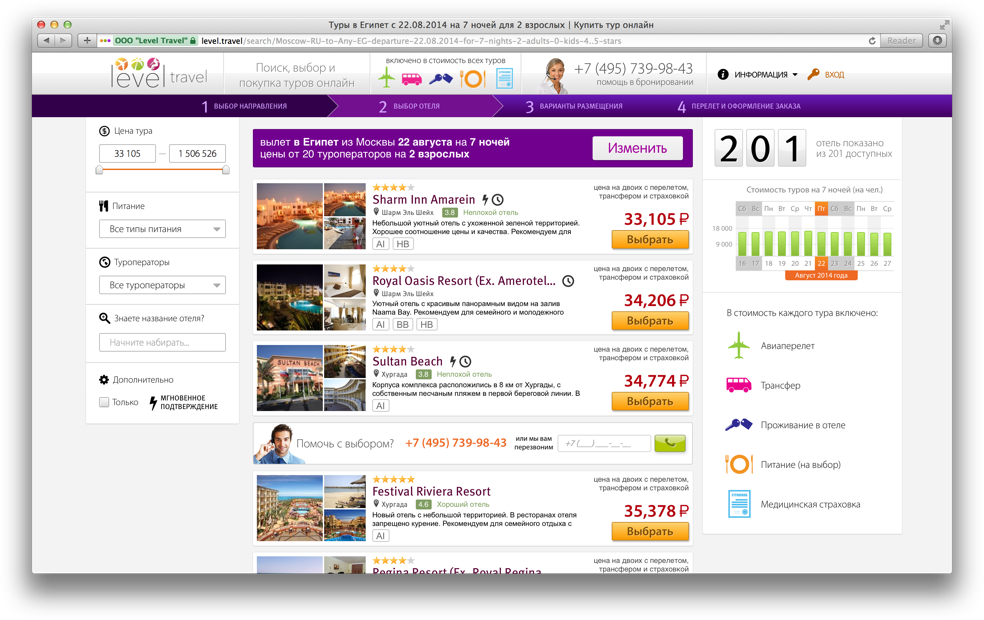Screen dimensions: 984x620
Task: Click the AI meal tag on Sultan Beach
Action: [x=380, y=406]
